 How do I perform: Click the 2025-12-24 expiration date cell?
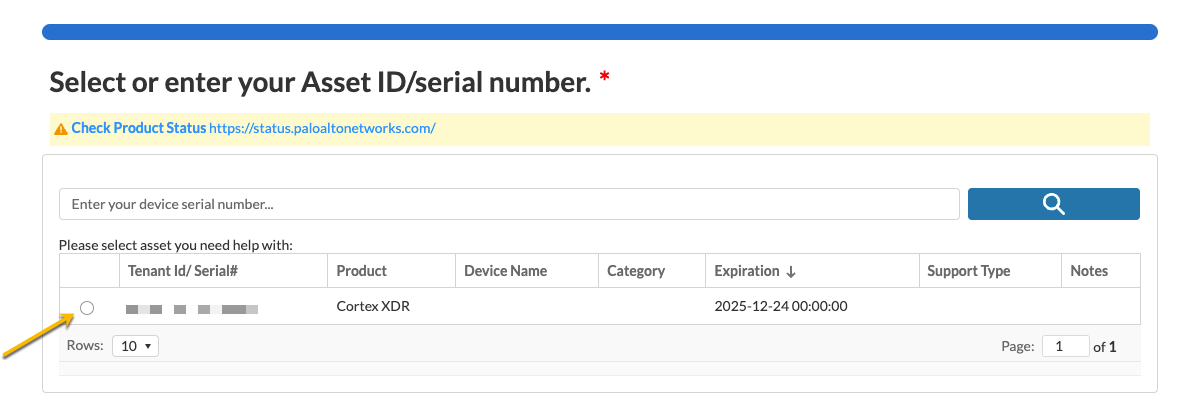pyautogui.click(x=780, y=306)
